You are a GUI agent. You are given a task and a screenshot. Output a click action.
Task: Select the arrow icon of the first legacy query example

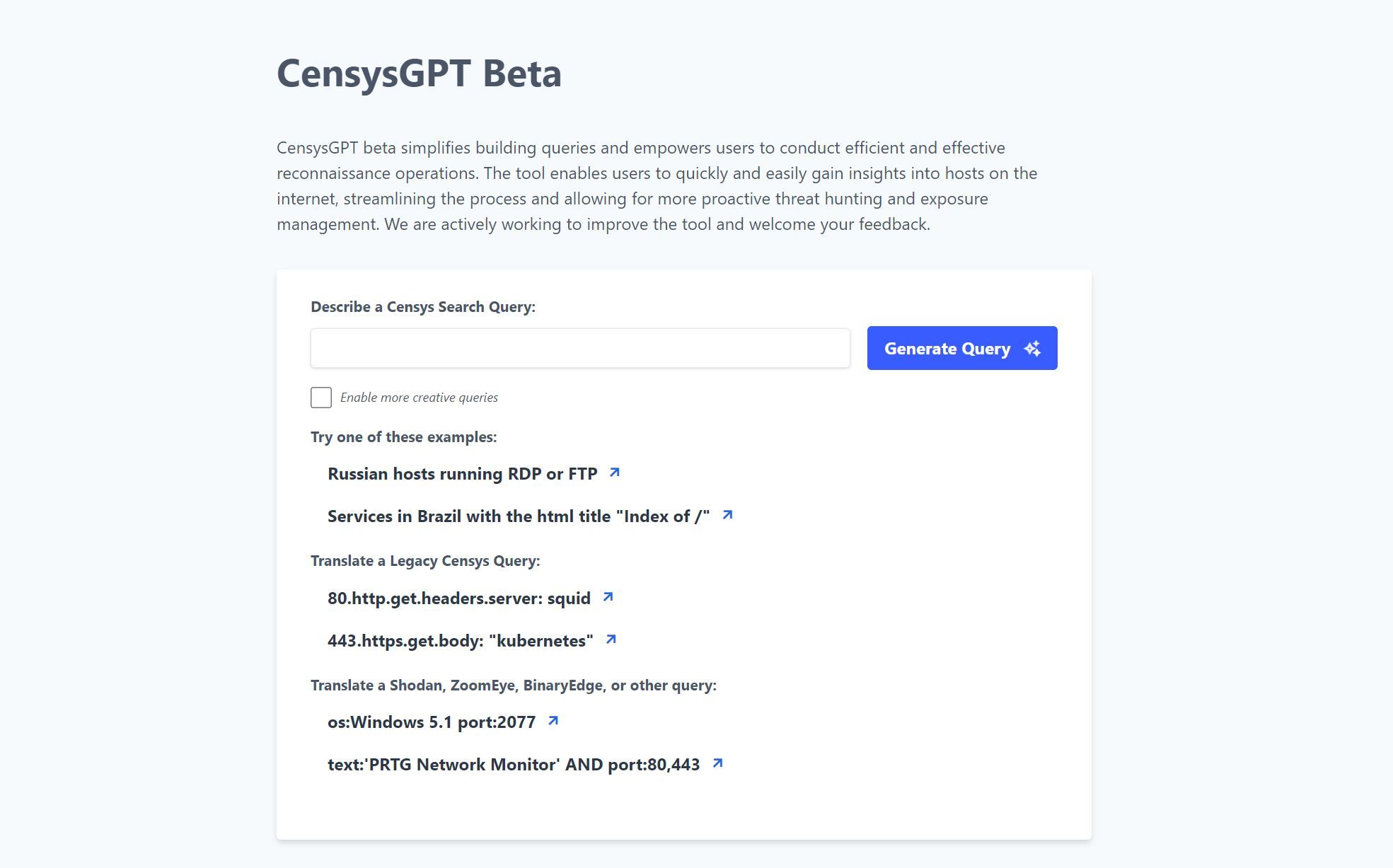pyautogui.click(x=607, y=596)
